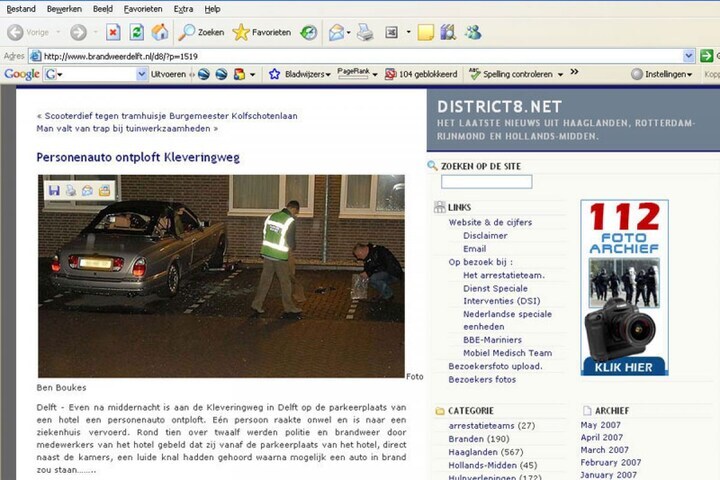
Task: Expand the Bladwijzers dropdown
Action: point(328,74)
